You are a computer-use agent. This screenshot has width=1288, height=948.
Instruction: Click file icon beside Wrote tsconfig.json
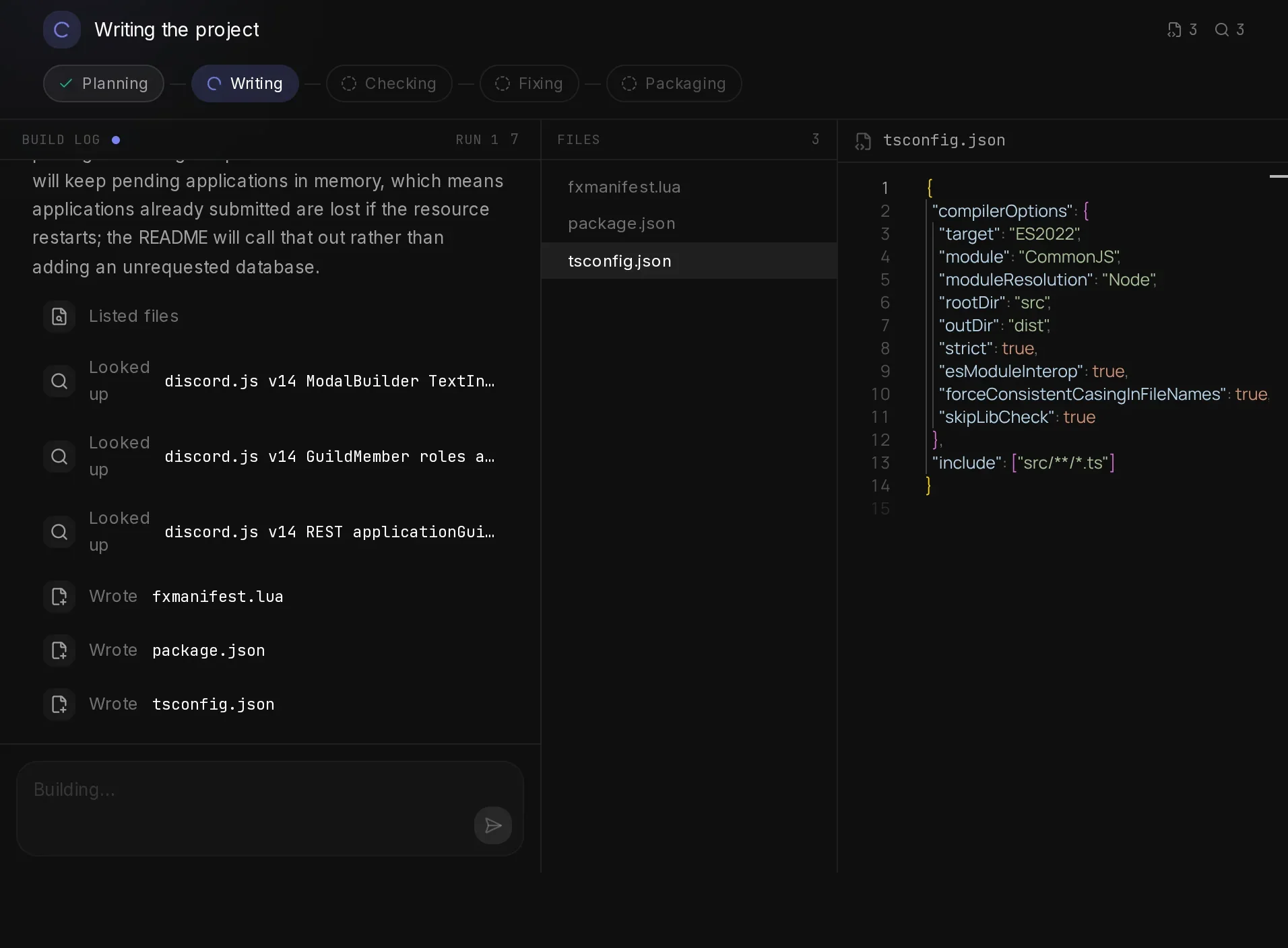[59, 704]
